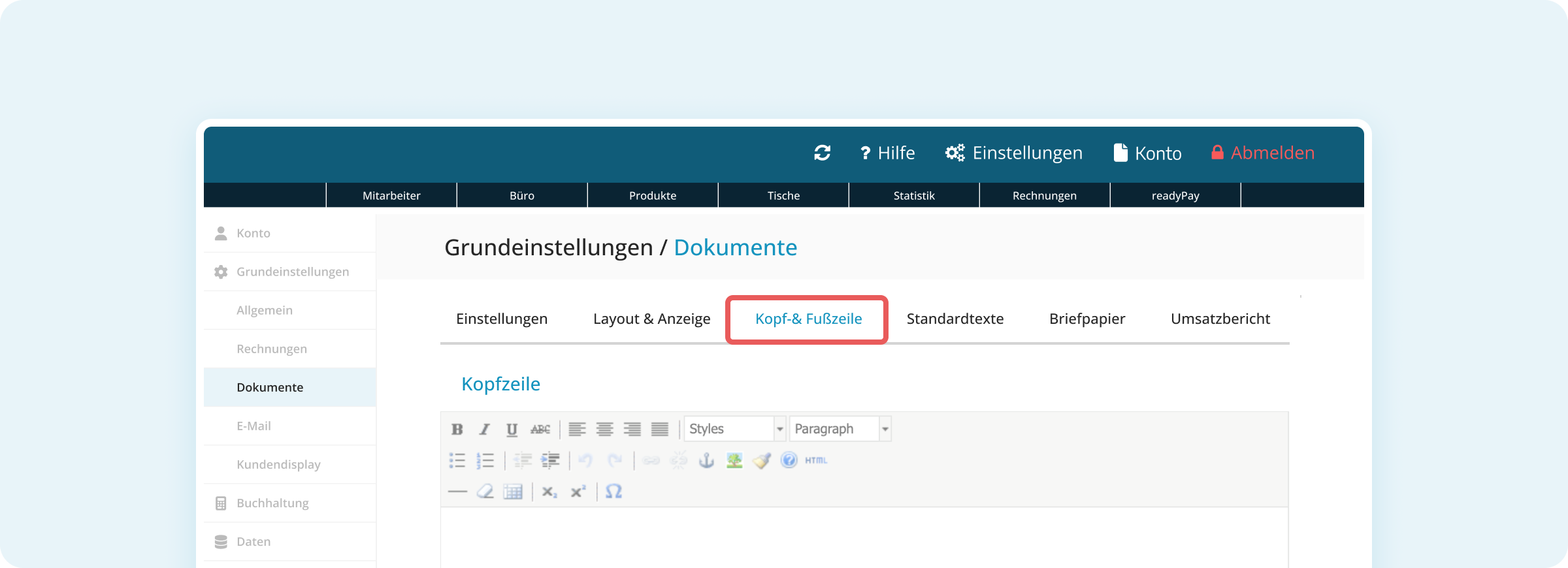This screenshot has width=1568, height=568.
Task: Toggle bold formatting in Kopfzeile editor
Action: (x=457, y=429)
